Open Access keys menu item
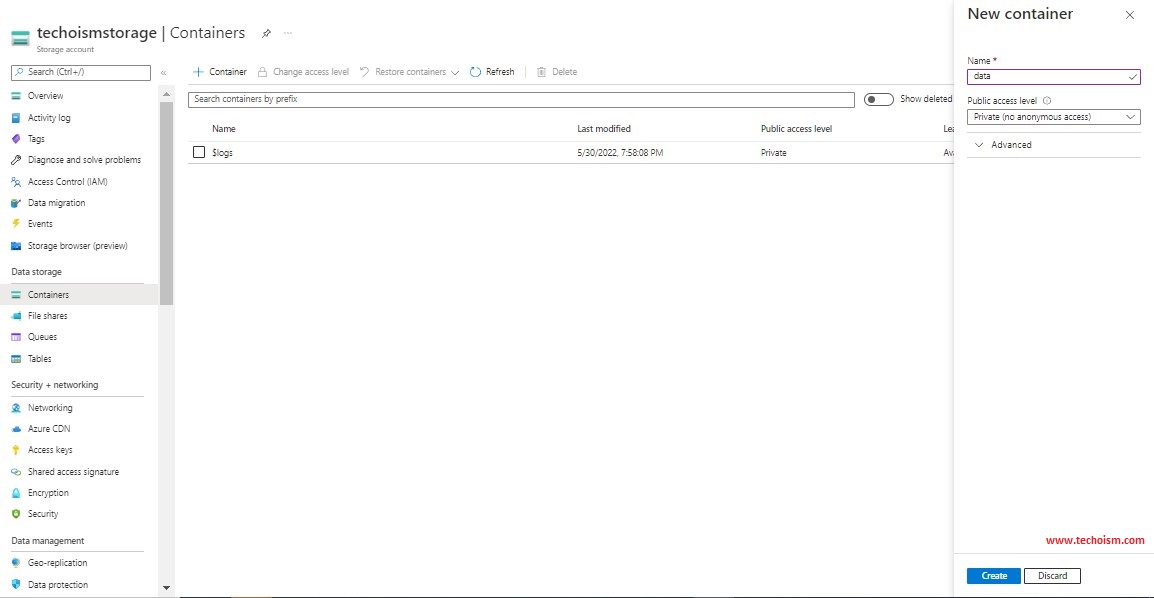The width and height of the screenshot is (1154, 598). click(x=50, y=450)
